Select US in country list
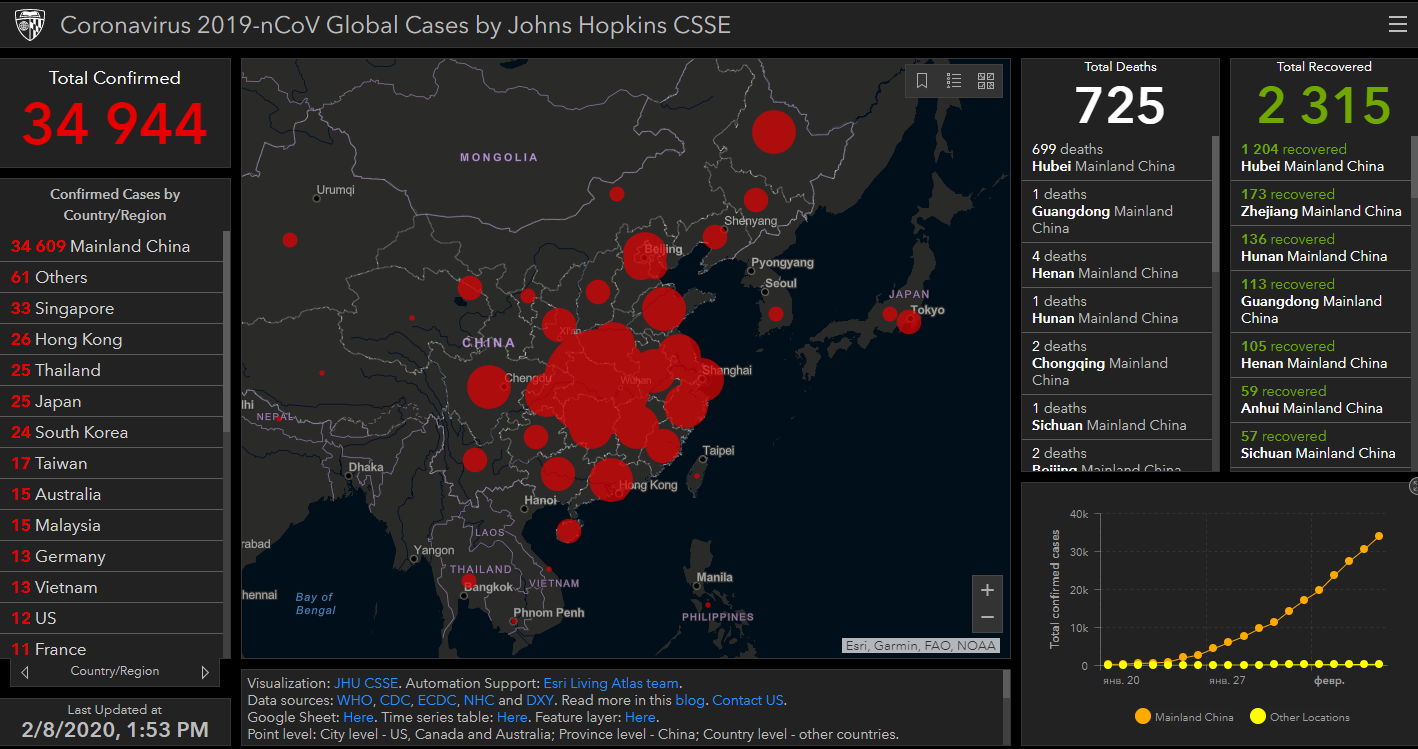 pos(111,618)
